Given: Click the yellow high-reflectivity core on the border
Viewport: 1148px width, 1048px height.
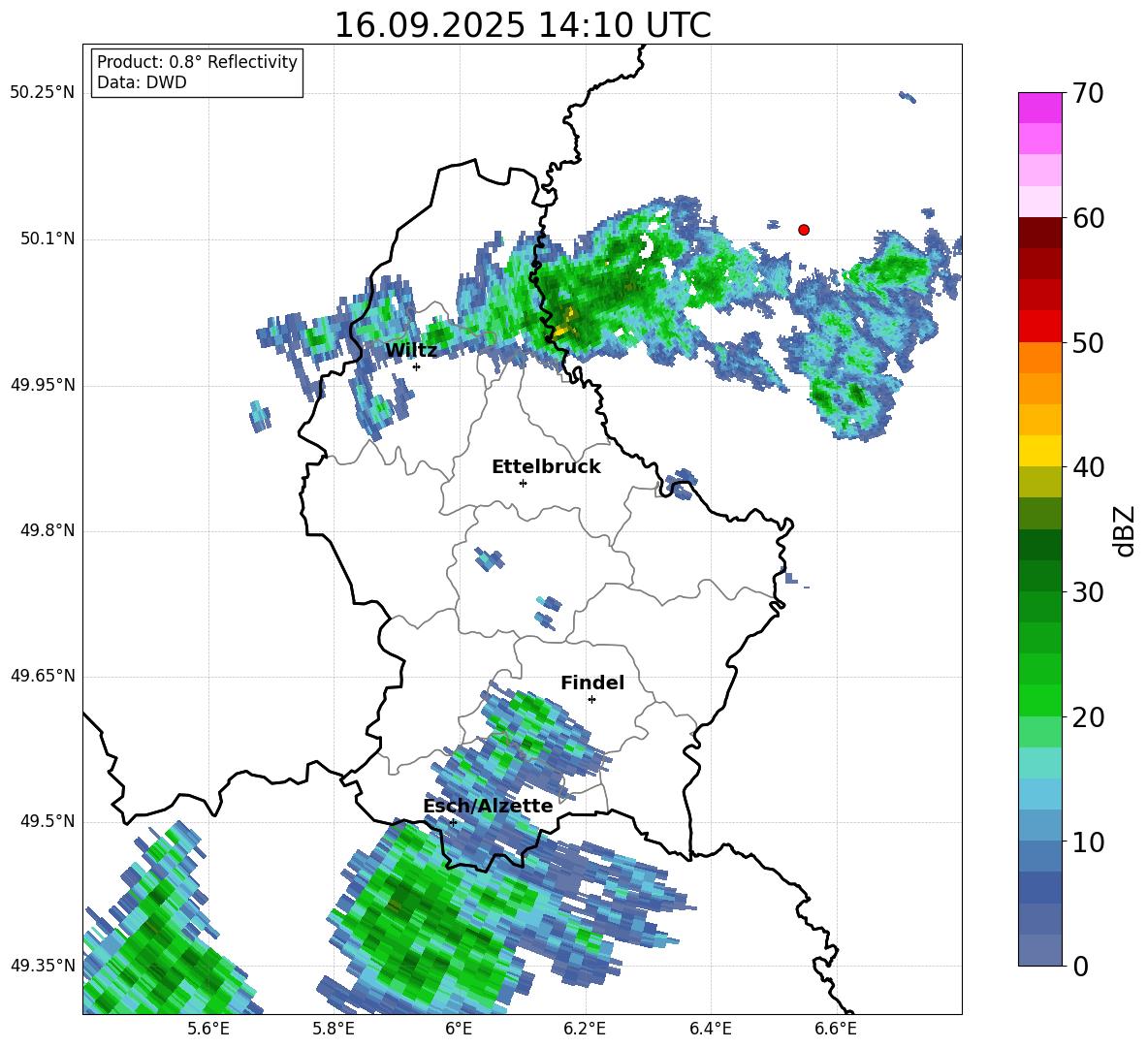Looking at the screenshot, I should [563, 326].
